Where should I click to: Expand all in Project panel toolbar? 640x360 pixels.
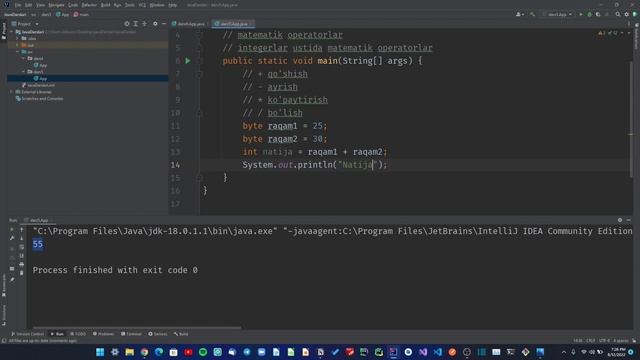point(136,24)
